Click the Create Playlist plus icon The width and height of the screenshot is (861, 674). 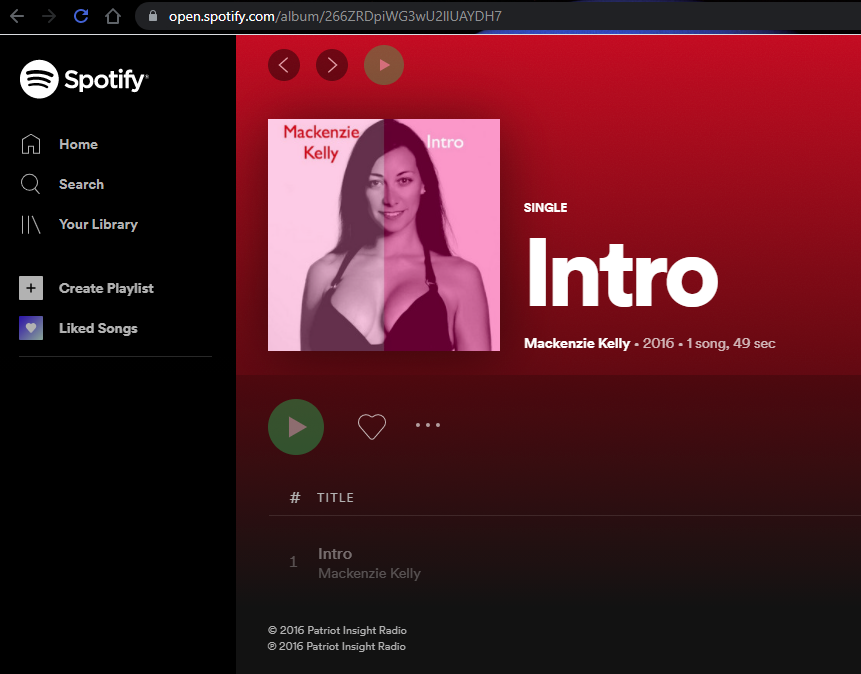click(30, 288)
